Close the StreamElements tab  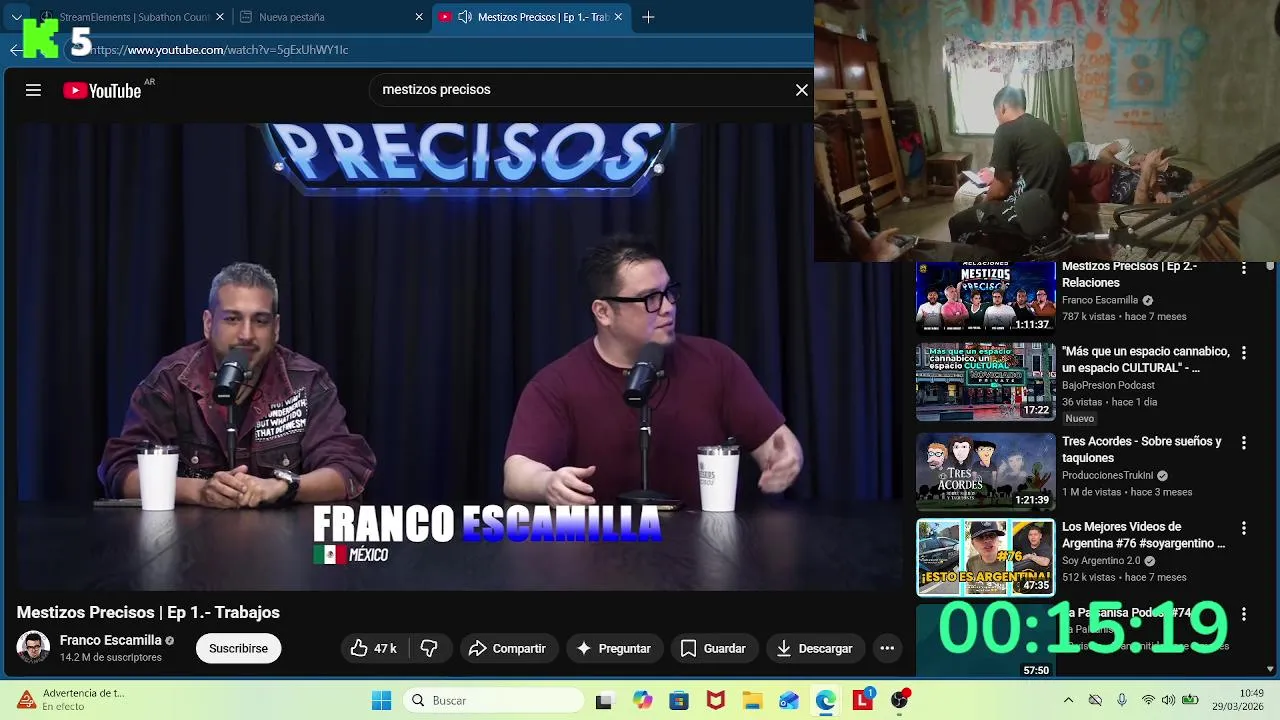coord(220,17)
